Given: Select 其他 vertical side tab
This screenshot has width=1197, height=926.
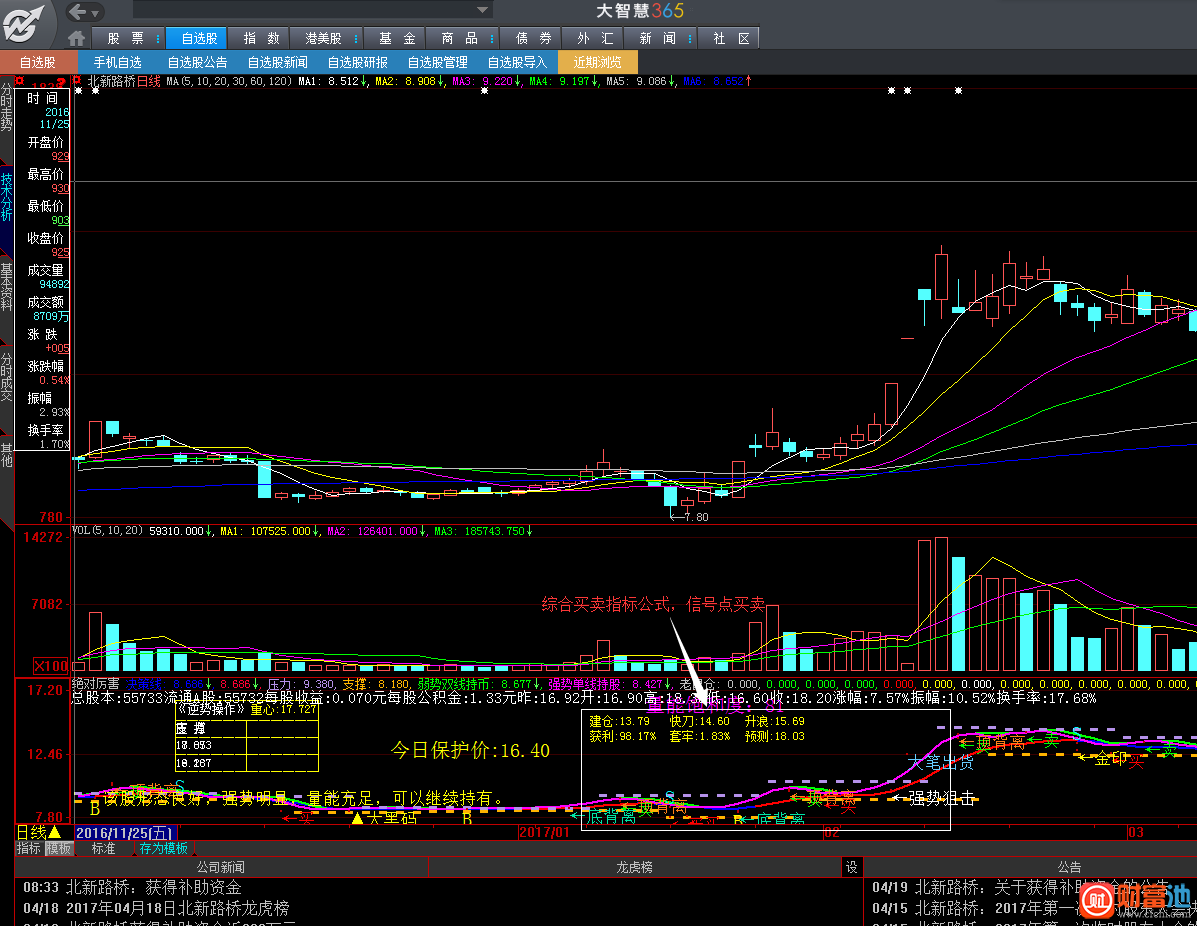Looking at the screenshot, I should [x=6, y=454].
